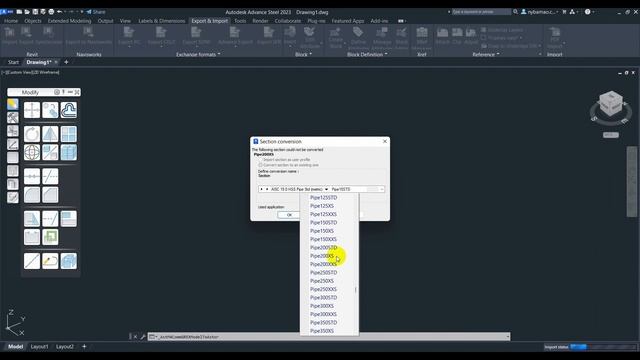This screenshot has height=360, width=640.
Task: Open the Help question mark icon
Action: [587, 12]
